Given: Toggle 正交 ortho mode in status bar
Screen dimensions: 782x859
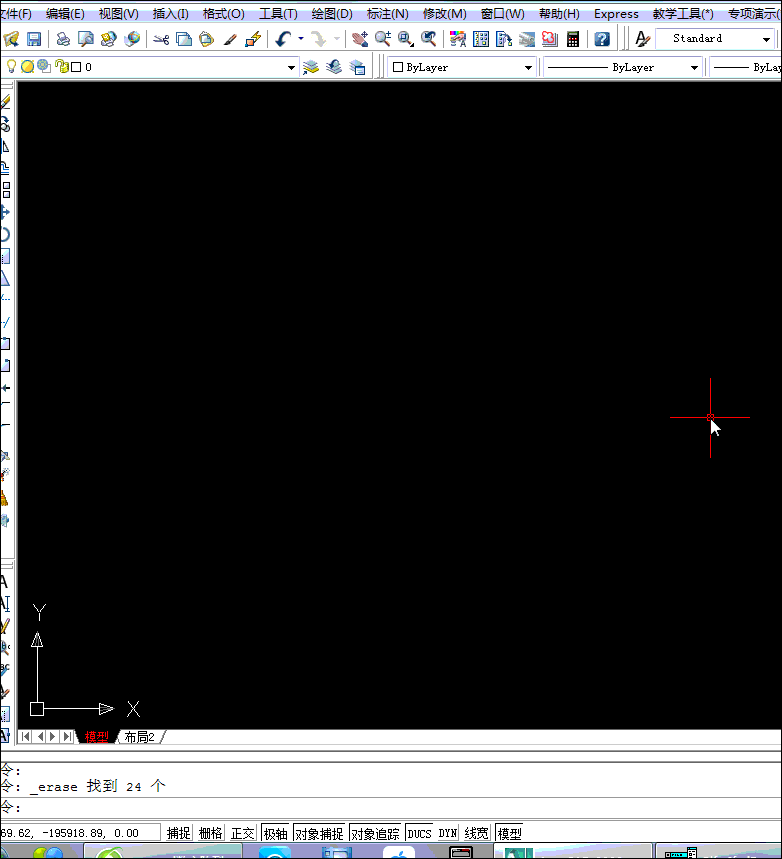Looking at the screenshot, I should 243,833.
